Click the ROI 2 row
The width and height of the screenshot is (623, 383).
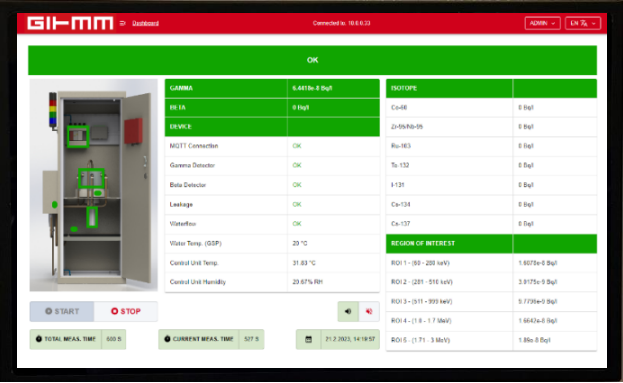pyautogui.click(x=491, y=282)
